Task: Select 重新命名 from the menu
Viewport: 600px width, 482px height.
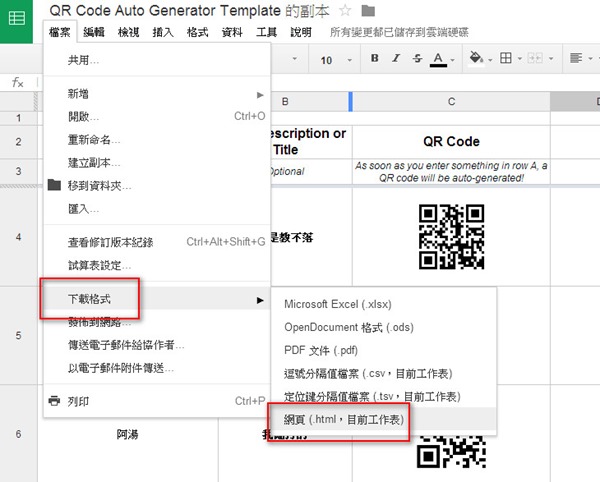Action: pyautogui.click(x=157, y=140)
